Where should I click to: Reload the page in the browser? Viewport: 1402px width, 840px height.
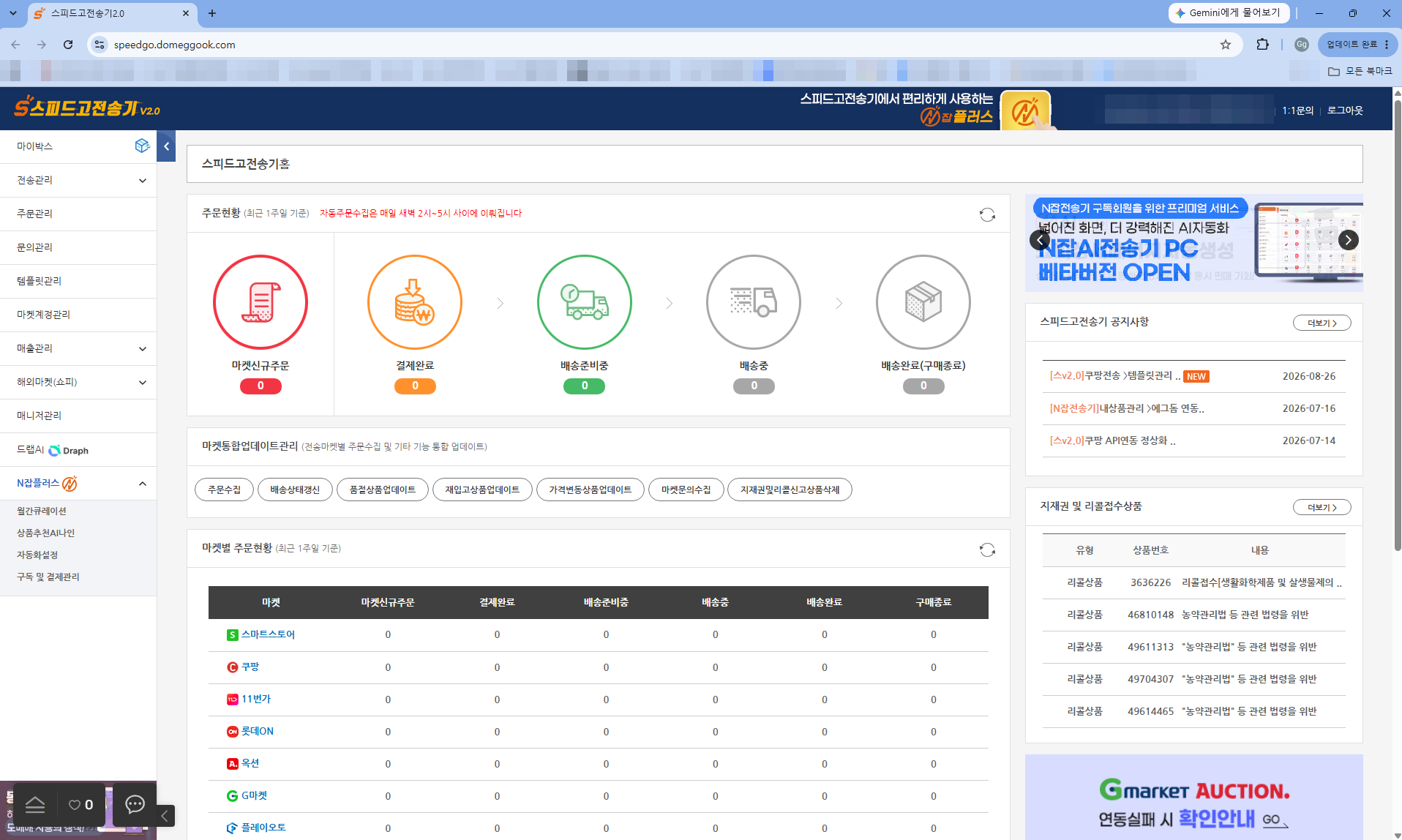coord(68,45)
